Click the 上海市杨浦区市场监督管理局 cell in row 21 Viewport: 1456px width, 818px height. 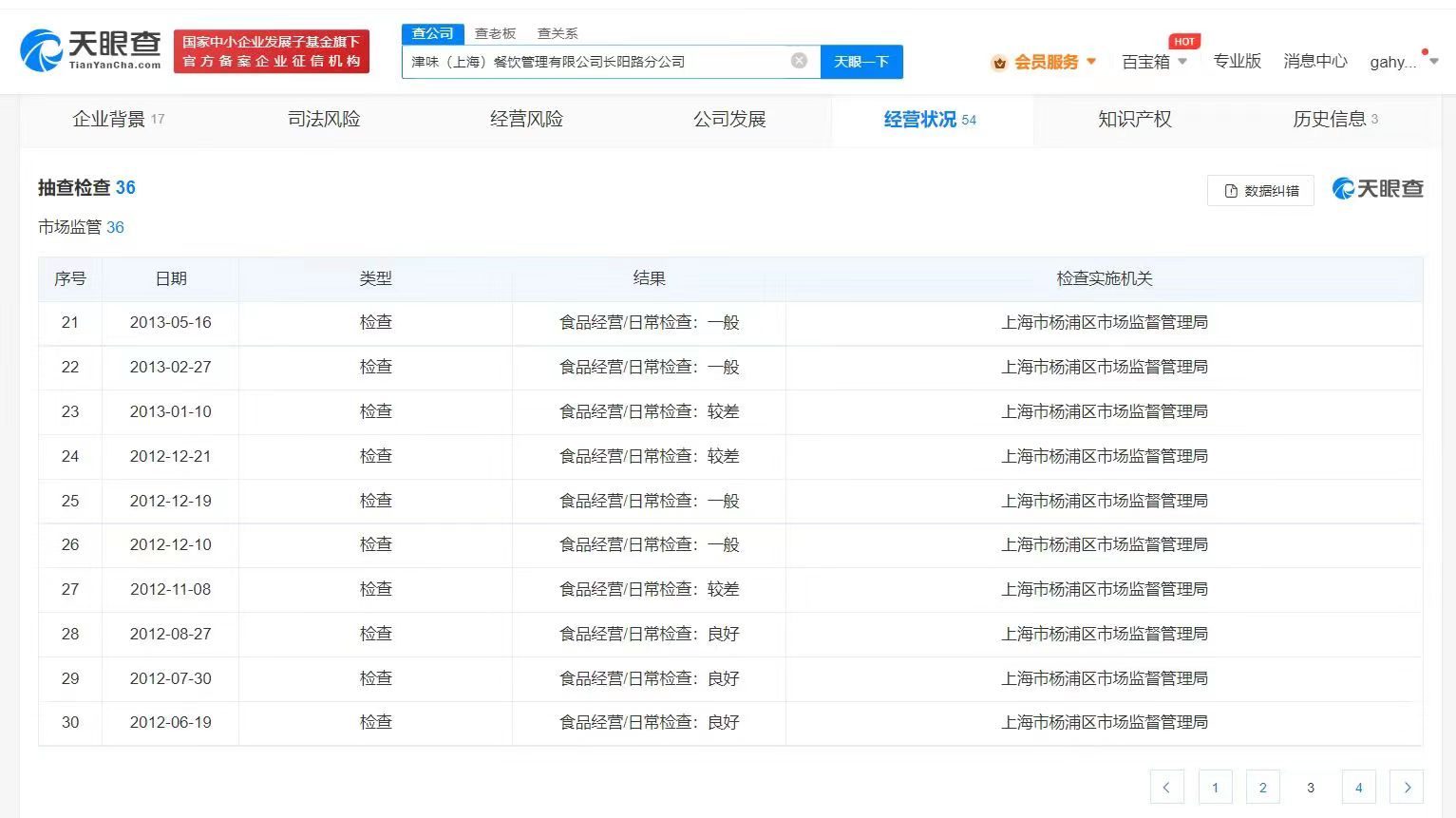point(1105,322)
